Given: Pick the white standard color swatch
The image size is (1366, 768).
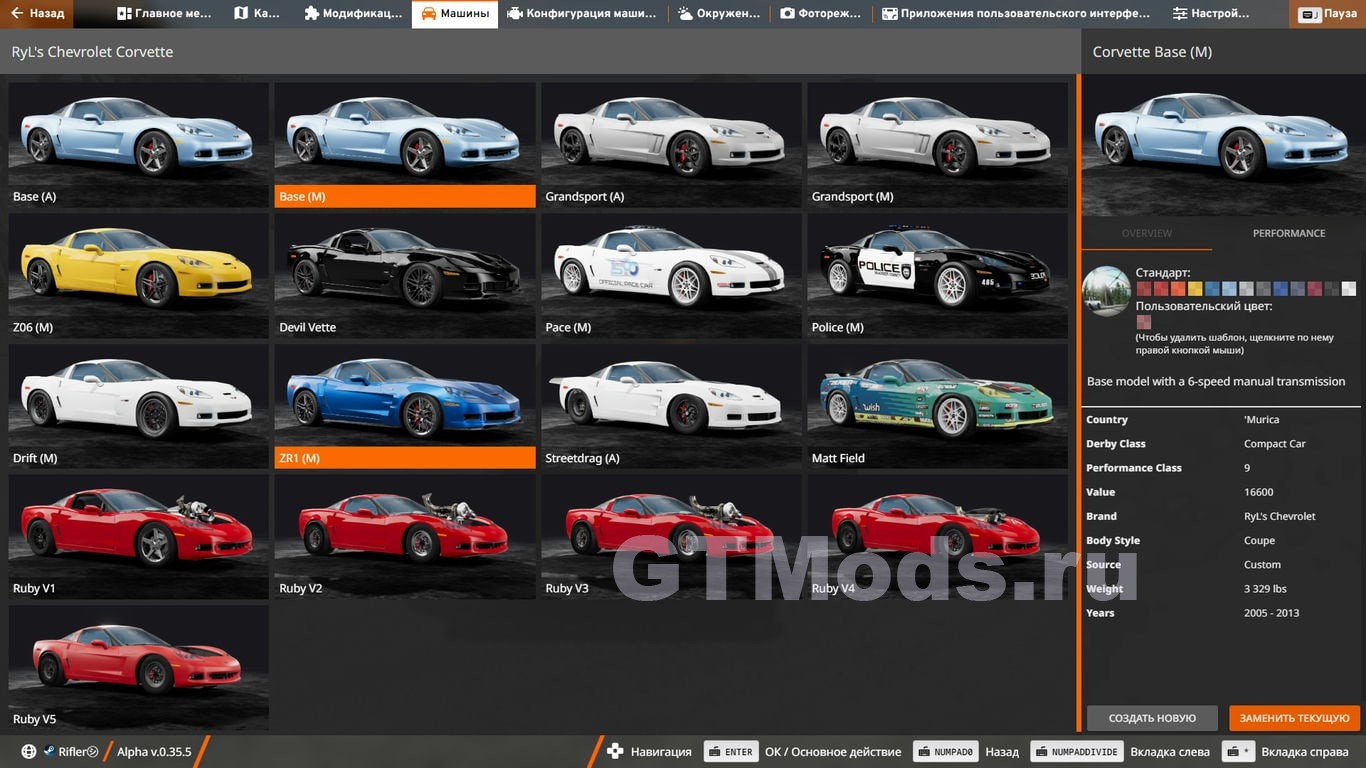Looking at the screenshot, I should (x=1349, y=288).
